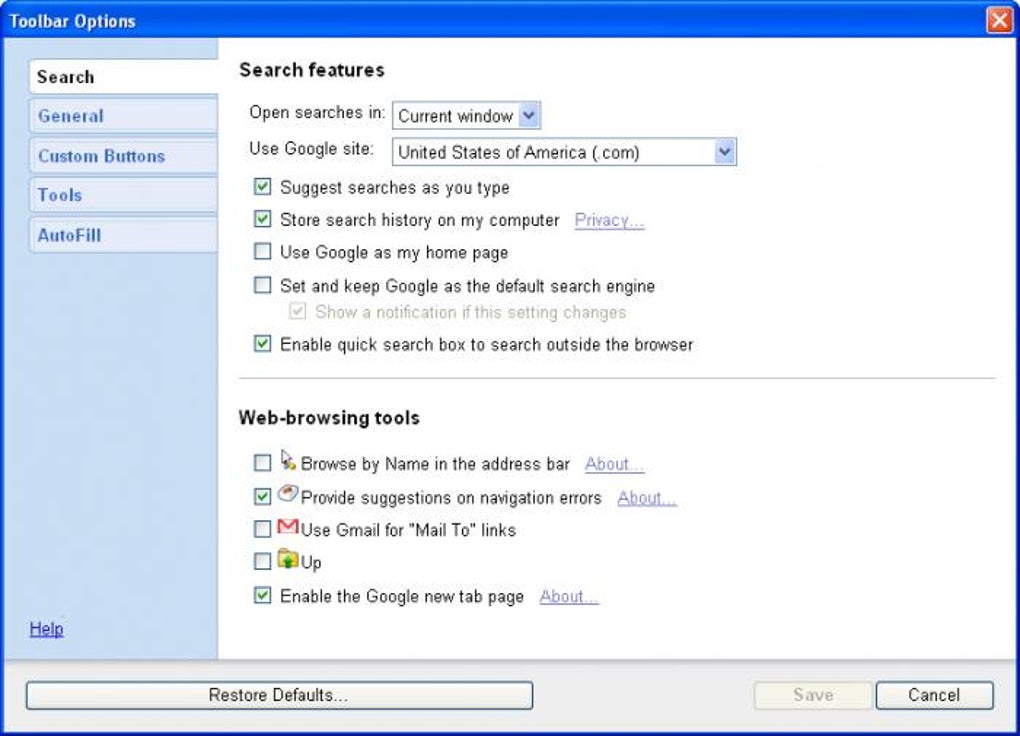Open About link for Browse by Name
Image resolution: width=1020 pixels, height=736 pixels.
(x=614, y=464)
